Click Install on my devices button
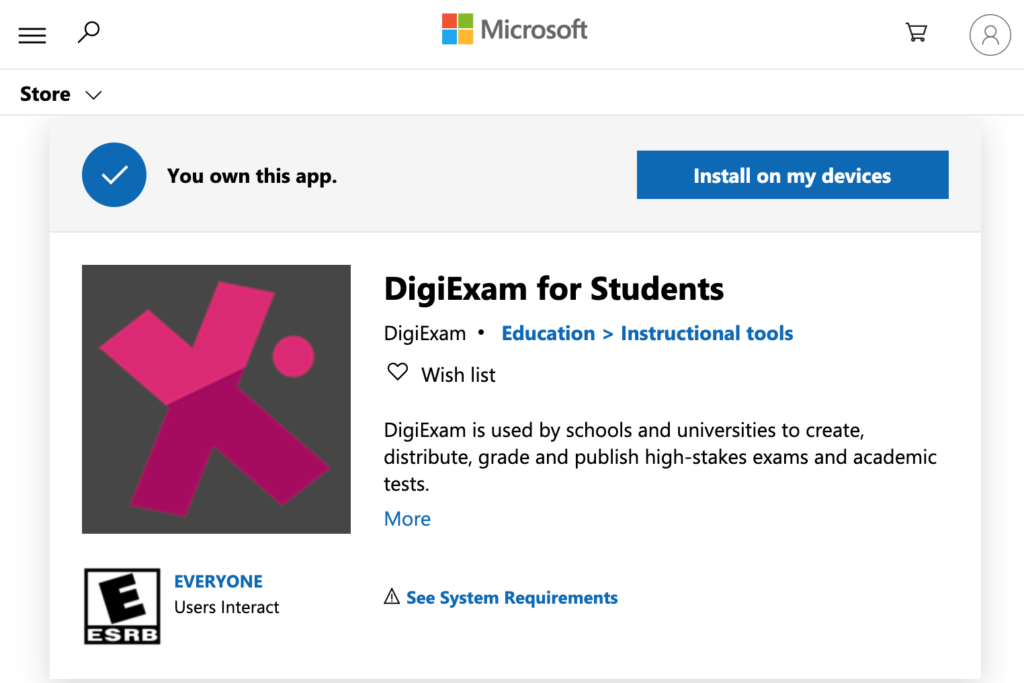Viewport: 1024px width, 683px height. (792, 175)
